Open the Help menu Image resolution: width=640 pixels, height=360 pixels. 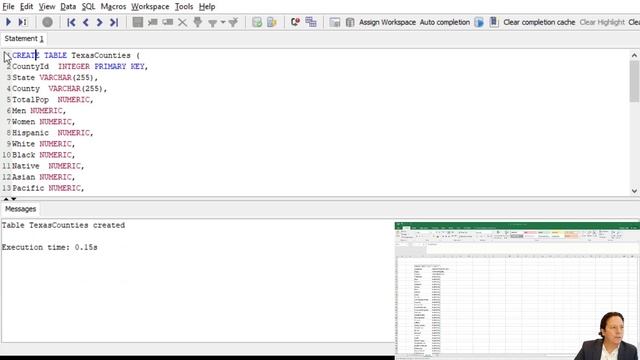(x=207, y=7)
